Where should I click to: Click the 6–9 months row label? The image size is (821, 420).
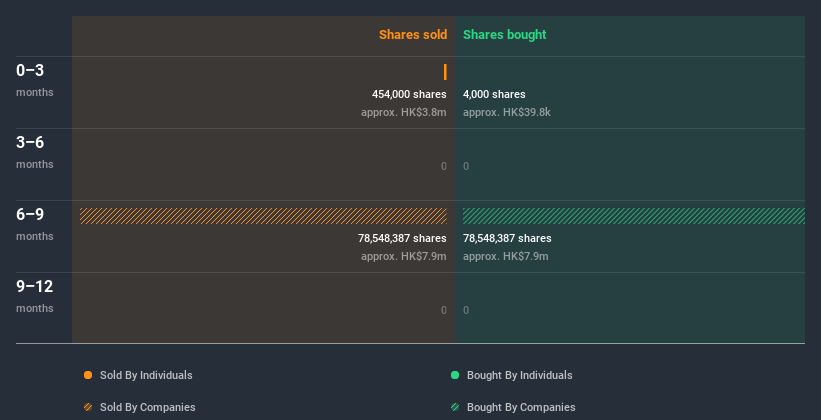coord(35,224)
